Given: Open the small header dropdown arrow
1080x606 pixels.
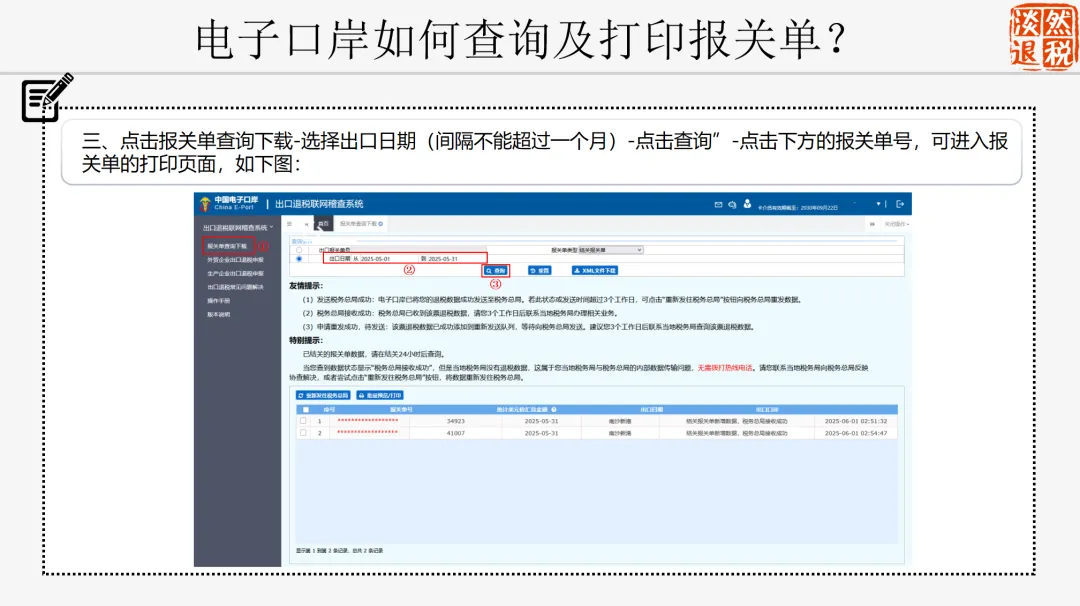Looking at the screenshot, I should tap(878, 204).
